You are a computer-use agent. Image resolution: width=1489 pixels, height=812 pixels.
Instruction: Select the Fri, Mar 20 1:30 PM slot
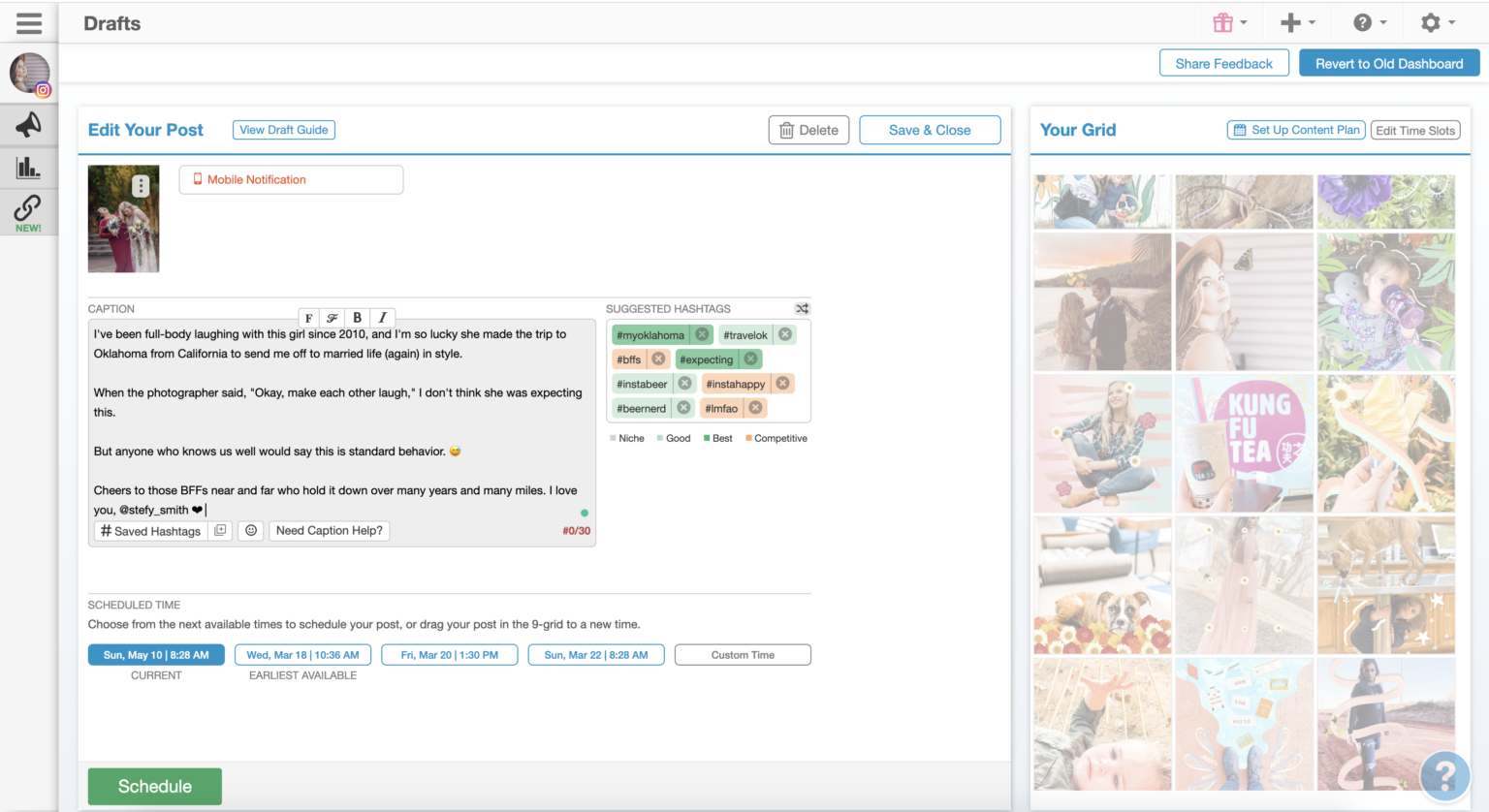coord(449,654)
